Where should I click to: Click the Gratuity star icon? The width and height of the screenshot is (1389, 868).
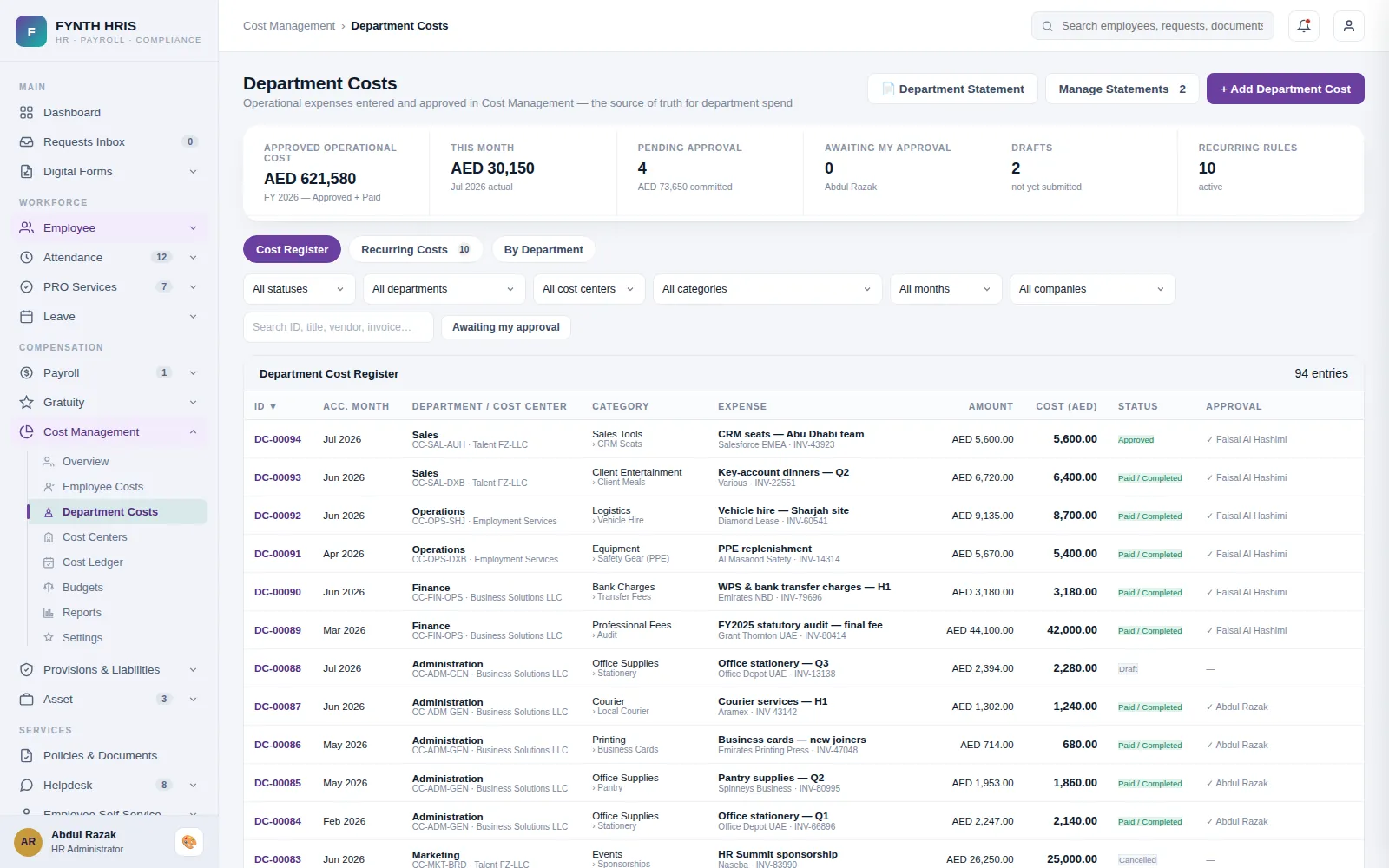[27, 403]
